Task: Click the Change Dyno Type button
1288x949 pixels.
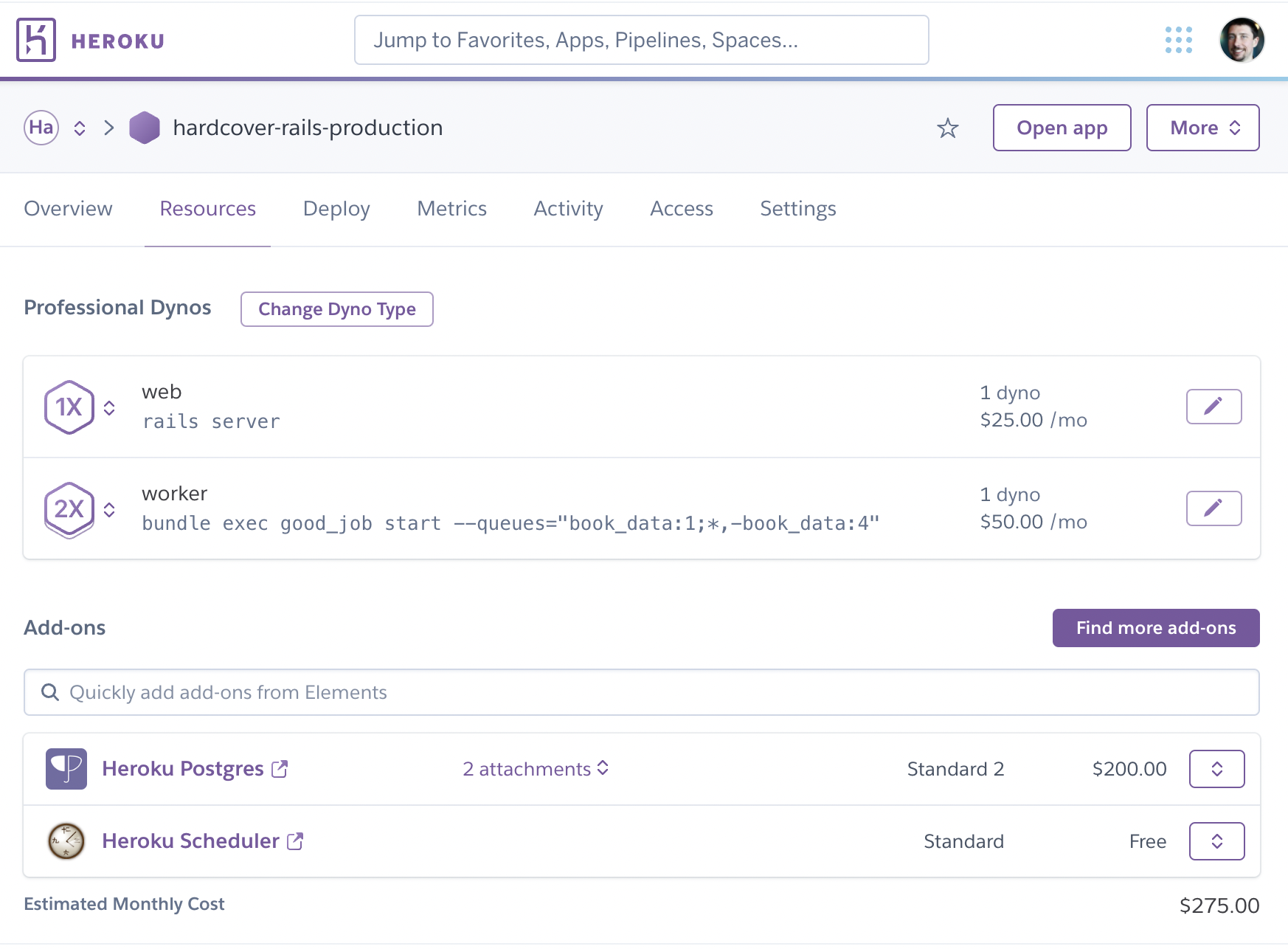Action: (x=336, y=309)
